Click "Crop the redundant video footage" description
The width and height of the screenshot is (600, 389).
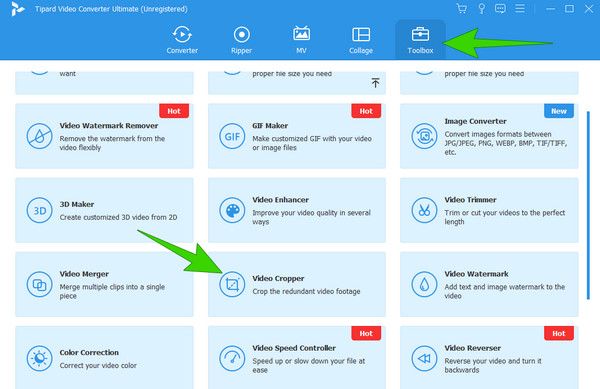point(306,291)
